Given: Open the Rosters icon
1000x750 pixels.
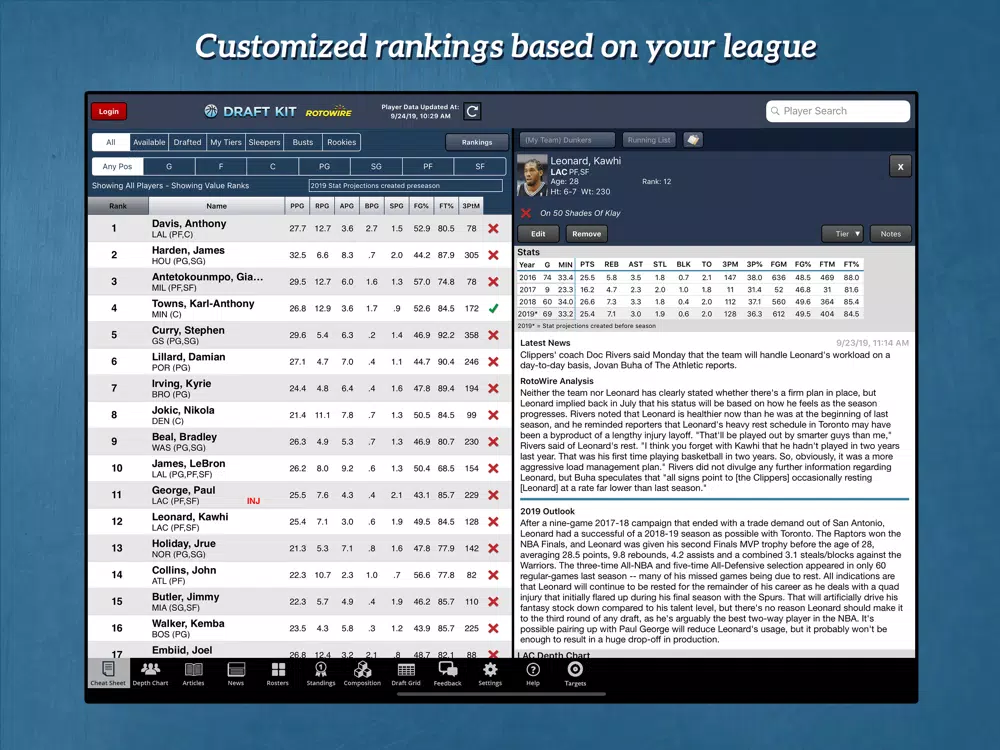Looking at the screenshot, I should pyautogui.click(x=278, y=673).
